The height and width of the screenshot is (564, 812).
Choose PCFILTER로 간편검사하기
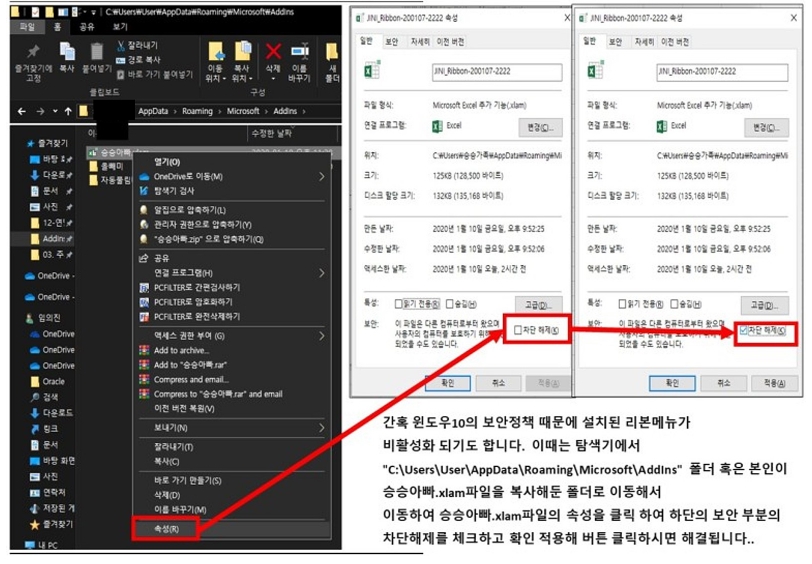click(x=232, y=287)
